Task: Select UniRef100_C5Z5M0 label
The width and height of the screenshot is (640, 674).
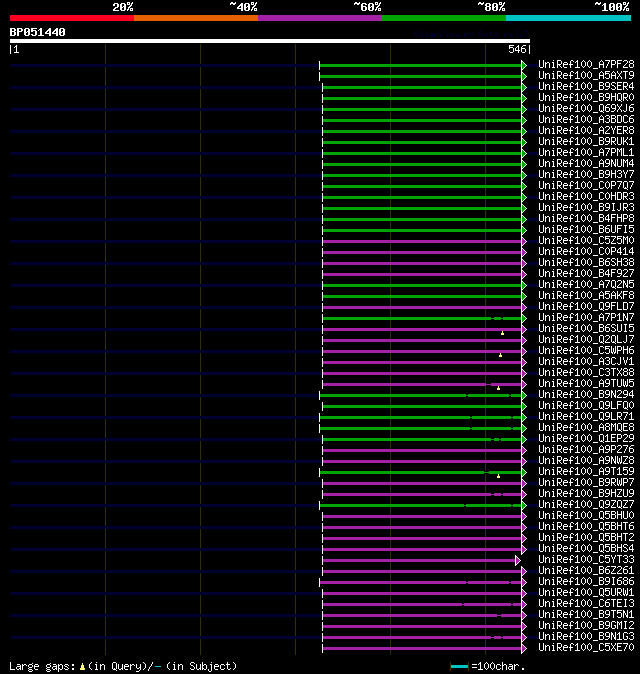Action: [x=586, y=240]
